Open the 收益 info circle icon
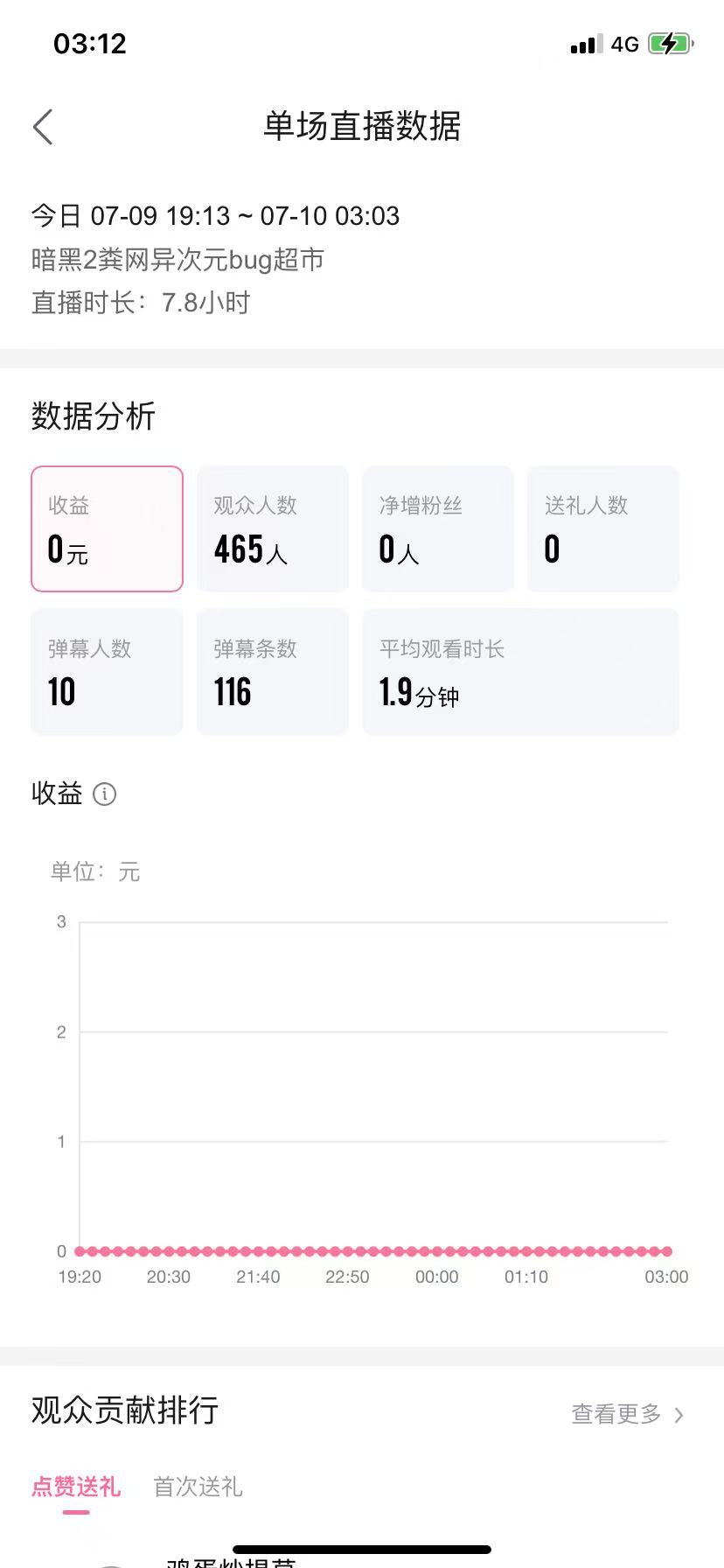Viewport: 724px width, 1568px height. pos(104,794)
